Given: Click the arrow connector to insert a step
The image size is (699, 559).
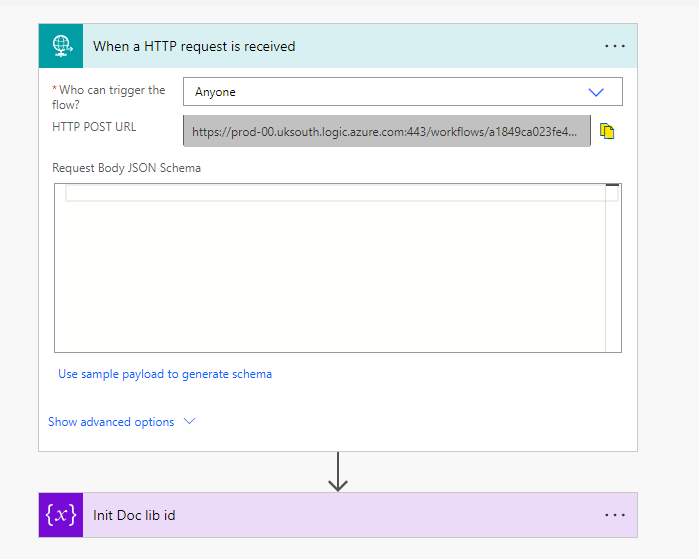Looking at the screenshot, I should 338,471.
